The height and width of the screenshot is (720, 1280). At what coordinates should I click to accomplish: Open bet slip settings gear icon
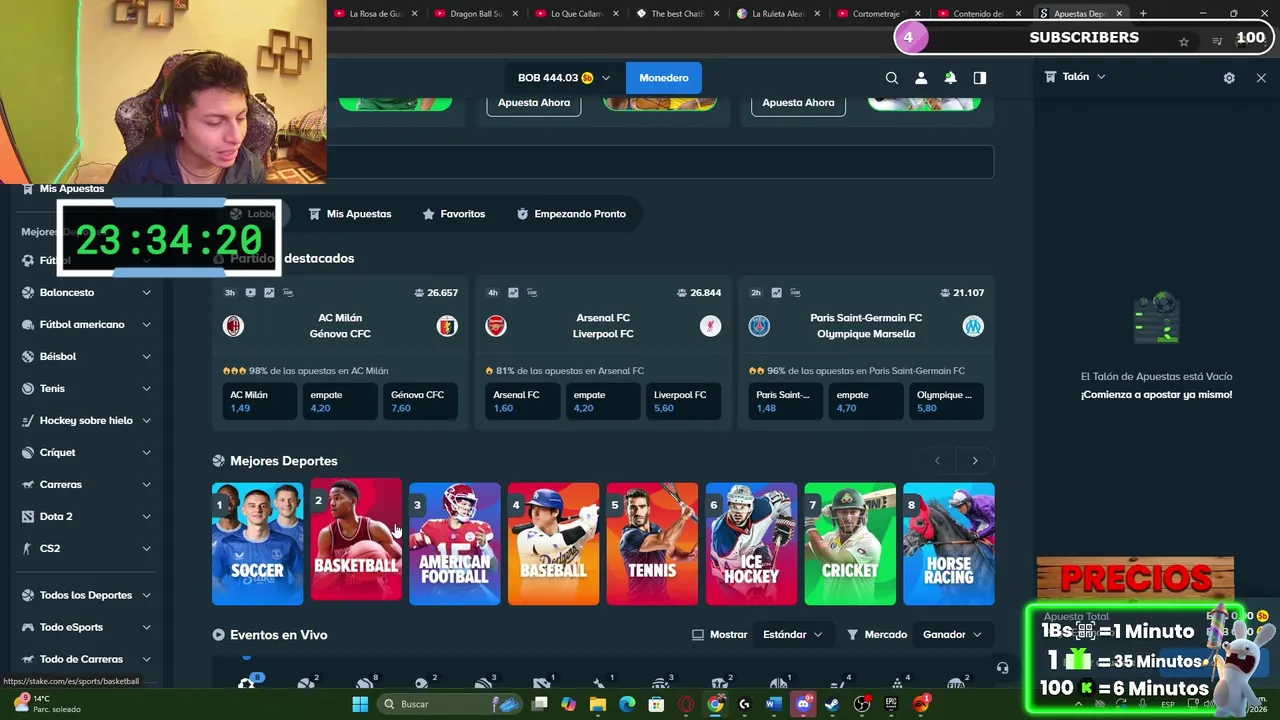[x=1229, y=78]
